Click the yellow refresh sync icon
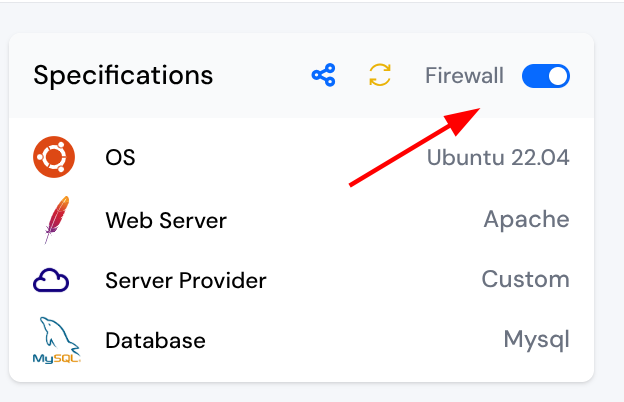624x402 pixels. pyautogui.click(x=380, y=75)
